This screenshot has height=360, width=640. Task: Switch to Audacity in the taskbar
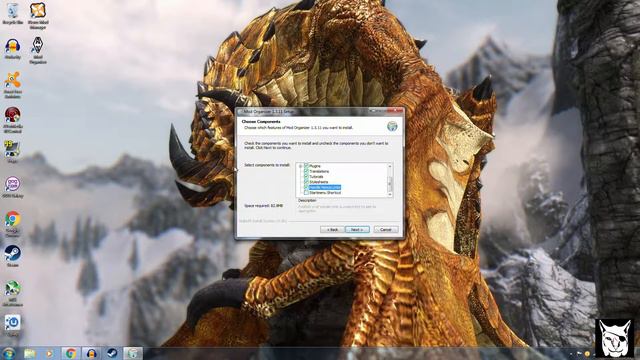point(91,353)
